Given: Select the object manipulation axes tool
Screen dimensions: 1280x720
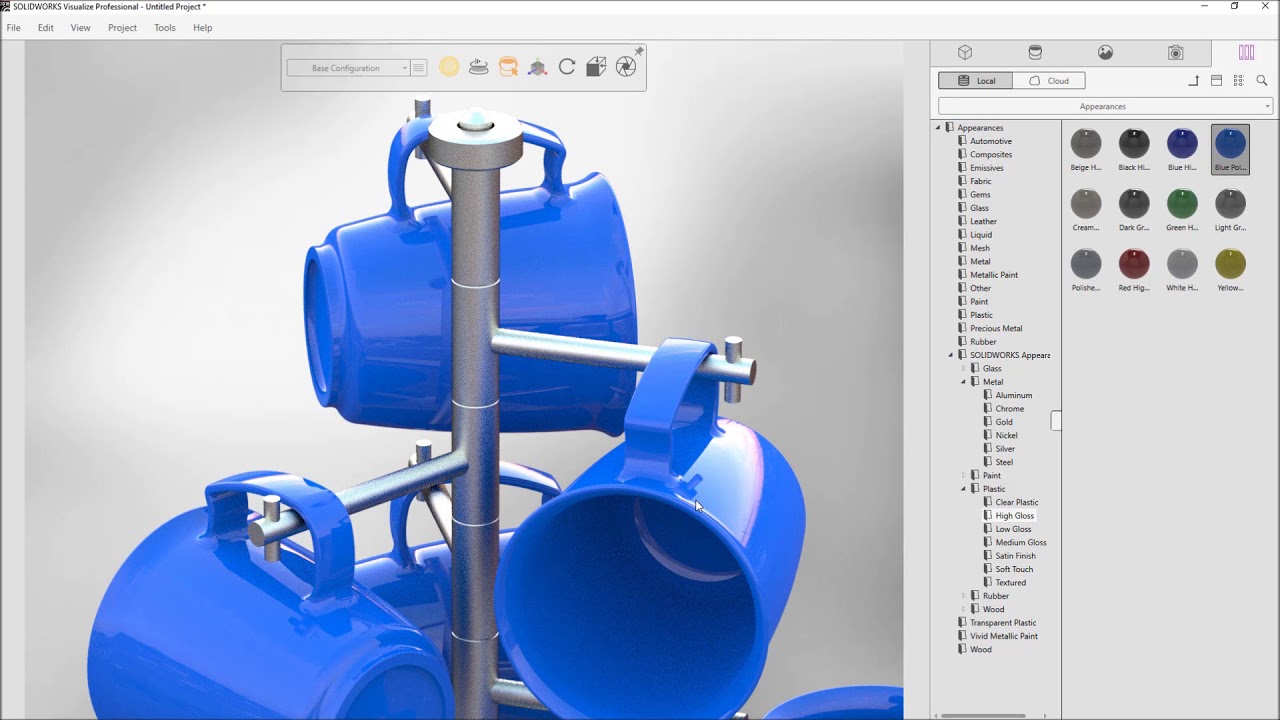Looking at the screenshot, I should (x=538, y=67).
